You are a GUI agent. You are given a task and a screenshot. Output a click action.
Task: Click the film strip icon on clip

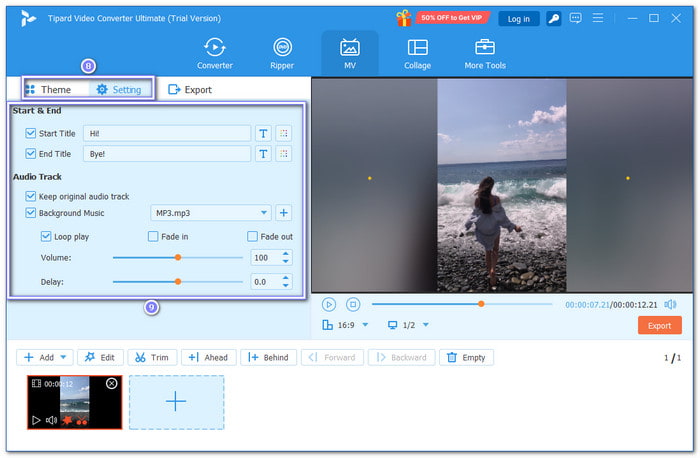36,383
